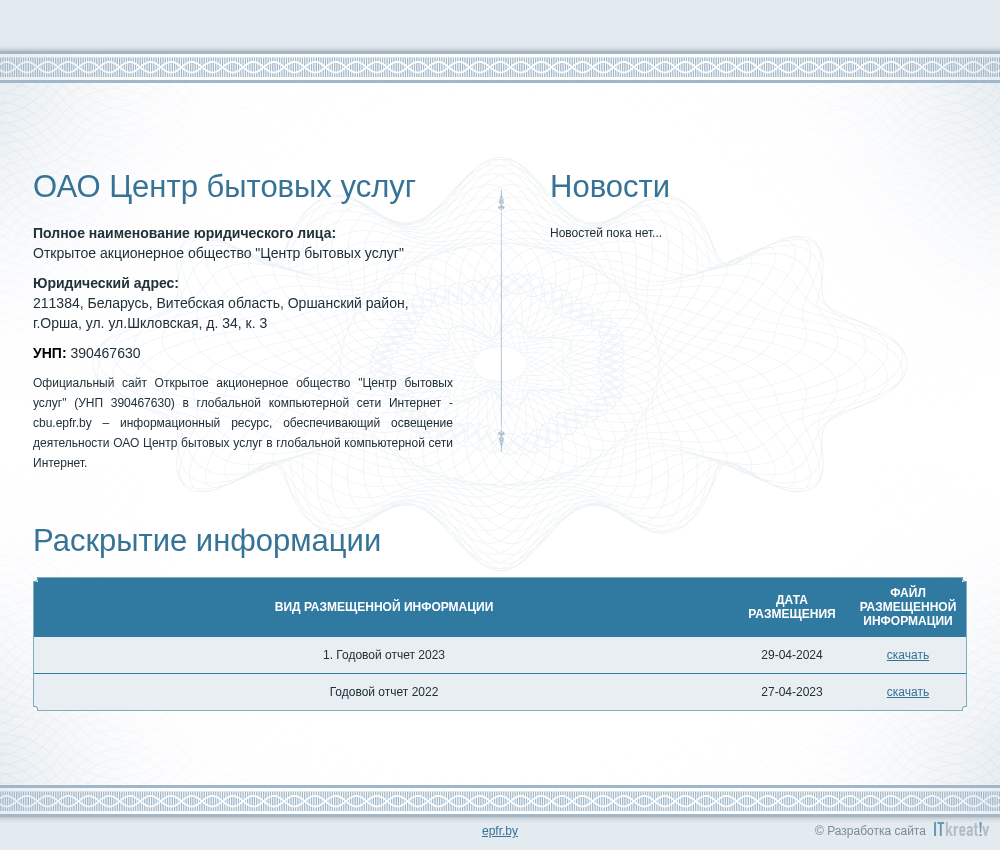Open the epfr.by footer link
Image resolution: width=1000 pixels, height=850 pixels.
tap(499, 831)
